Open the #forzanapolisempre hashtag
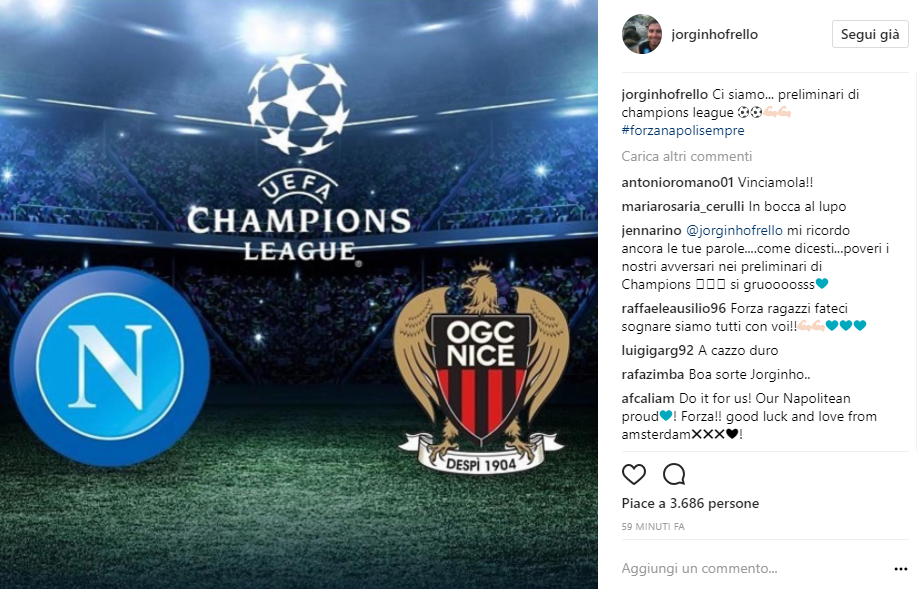 683,130
